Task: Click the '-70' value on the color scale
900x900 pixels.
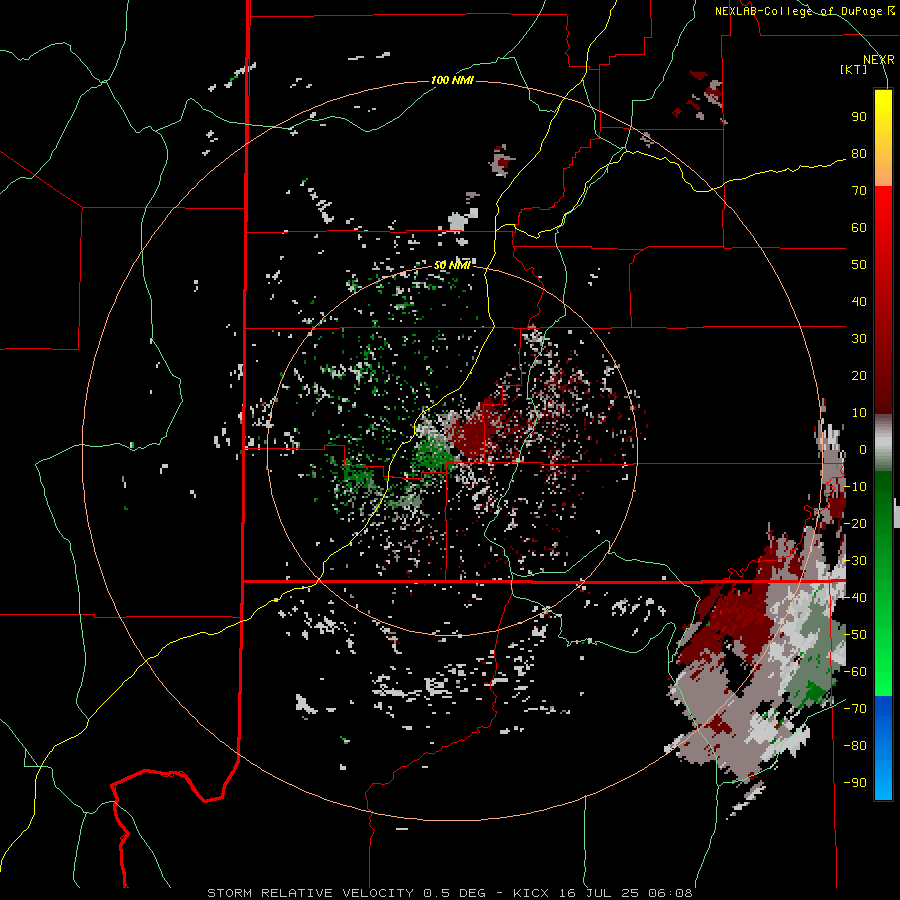Action: click(x=855, y=709)
